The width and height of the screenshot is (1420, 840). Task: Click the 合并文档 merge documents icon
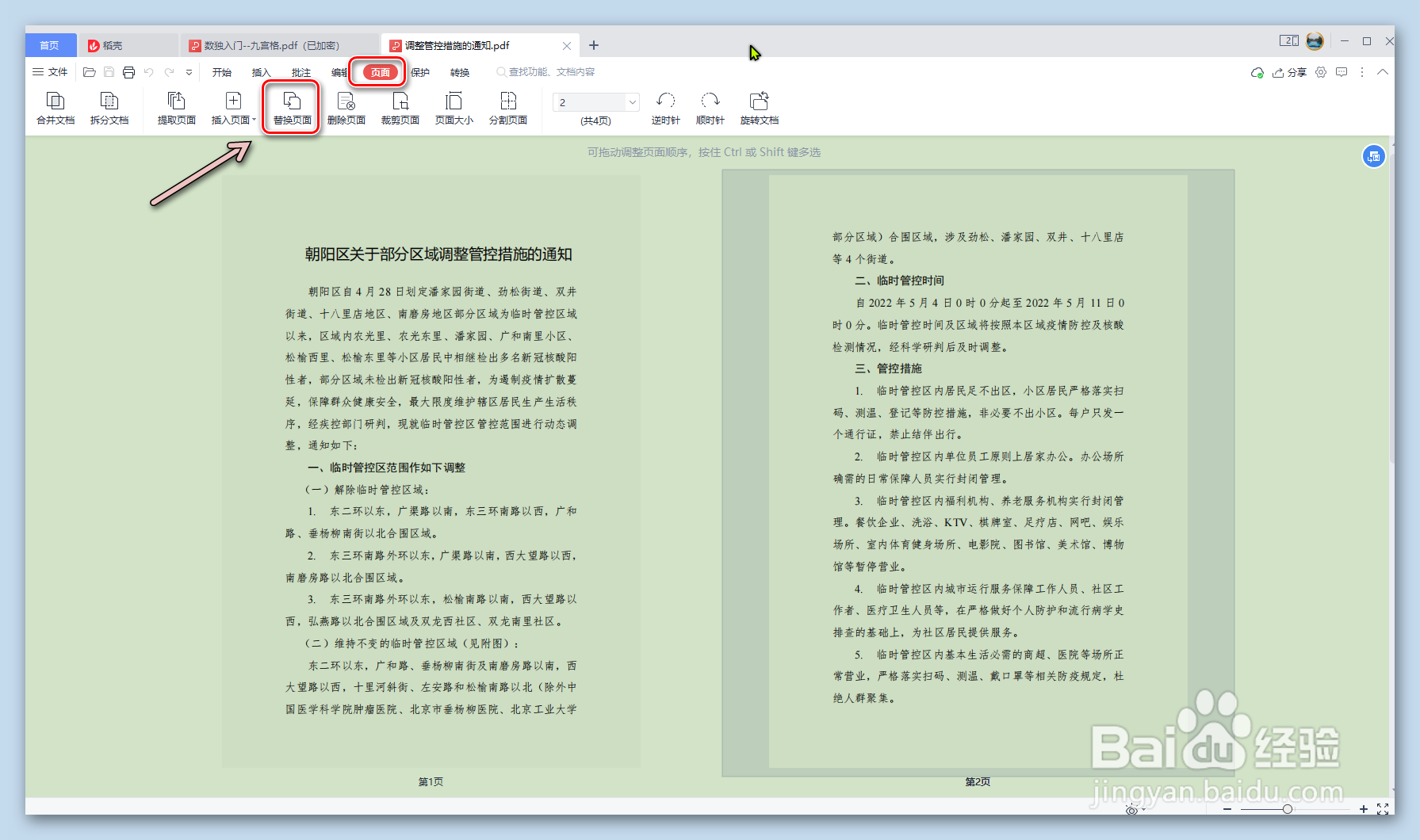55,108
